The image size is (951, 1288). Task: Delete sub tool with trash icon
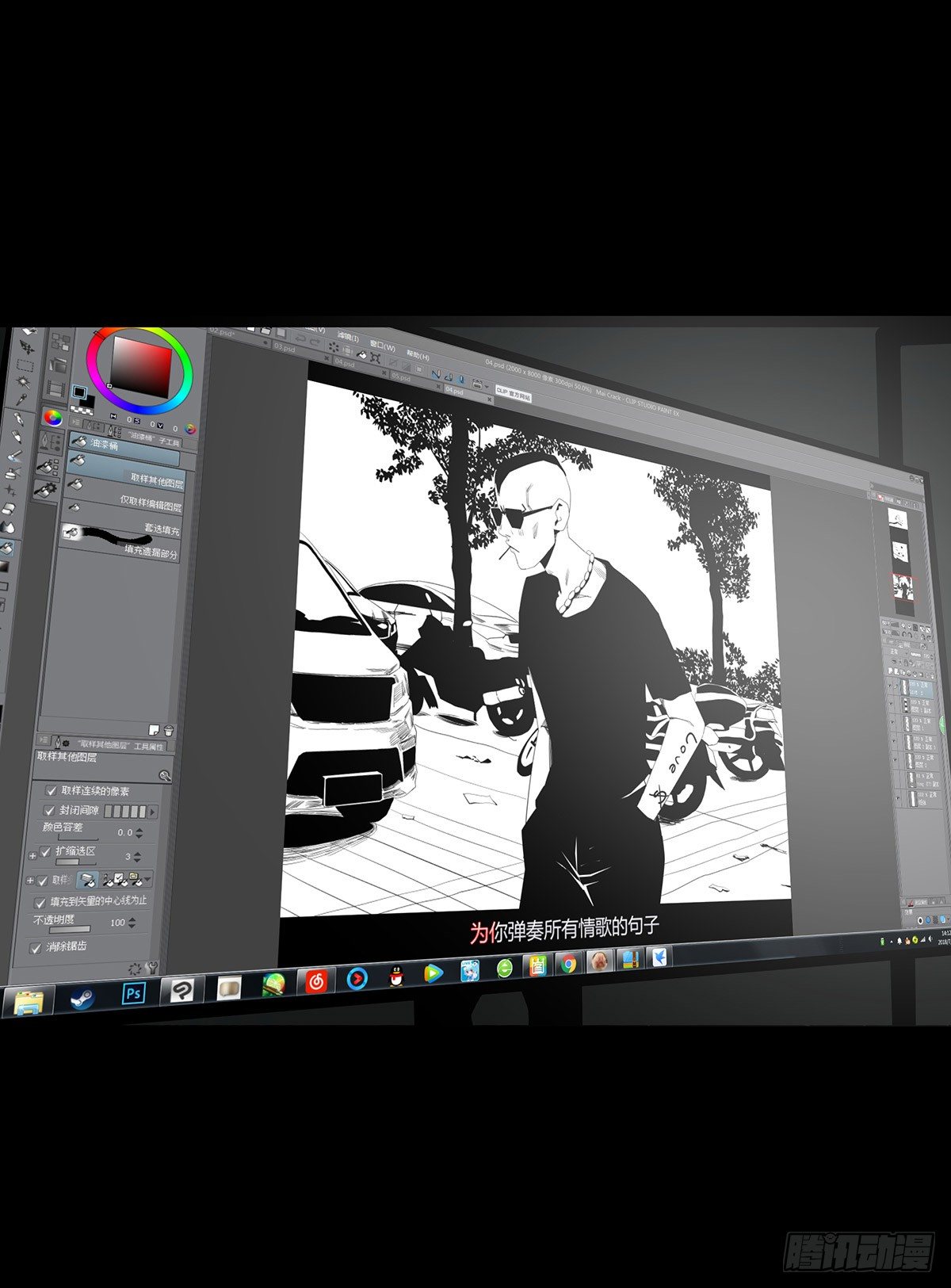pos(168,730)
